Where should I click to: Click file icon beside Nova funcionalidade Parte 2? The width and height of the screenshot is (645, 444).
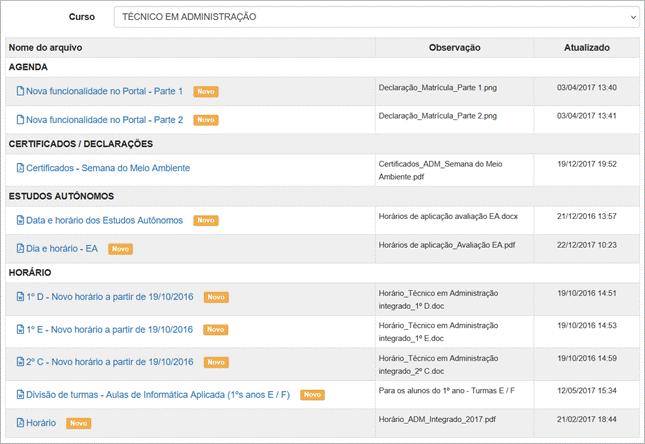tap(20, 120)
